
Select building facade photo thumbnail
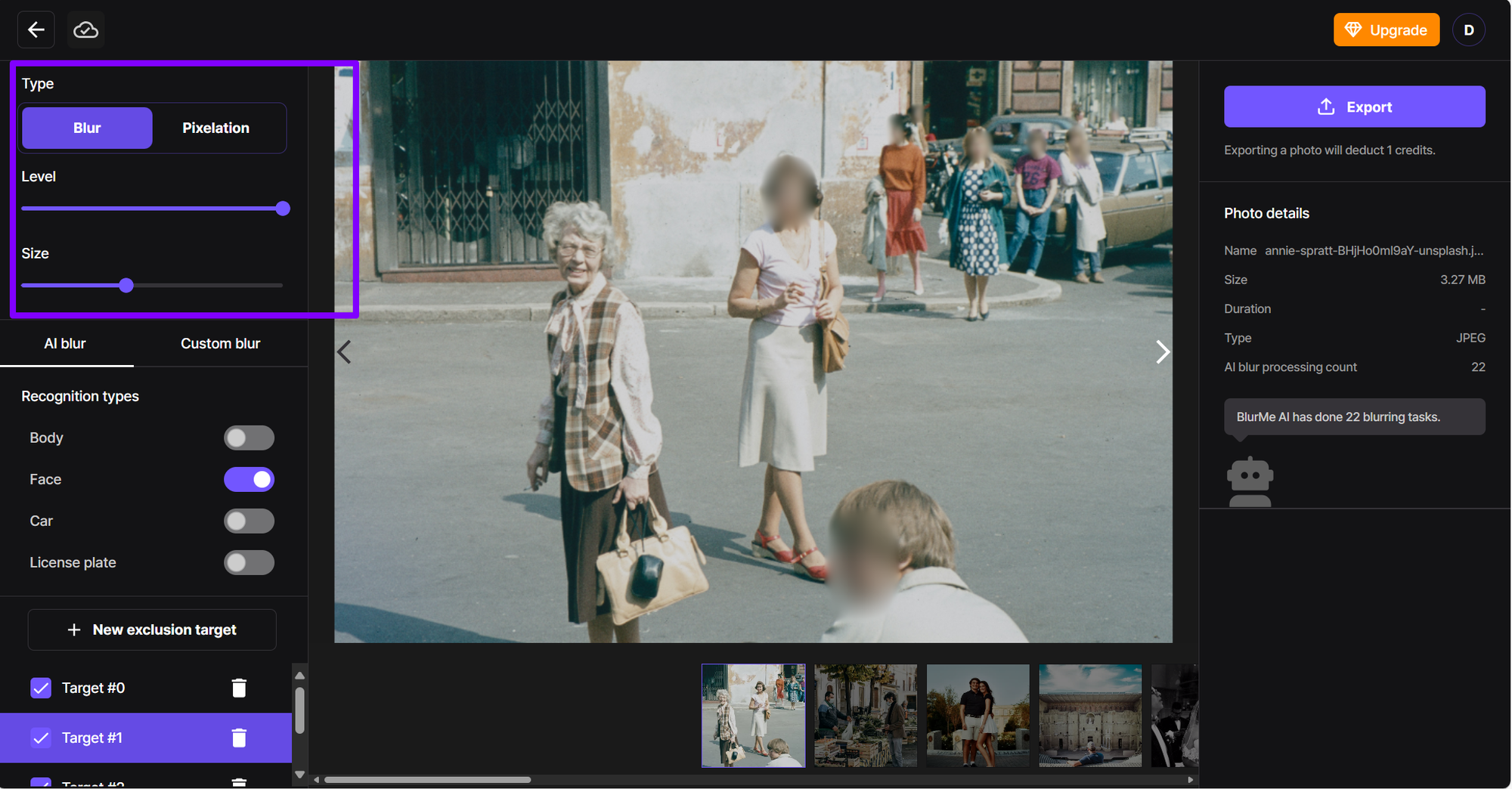1090,716
